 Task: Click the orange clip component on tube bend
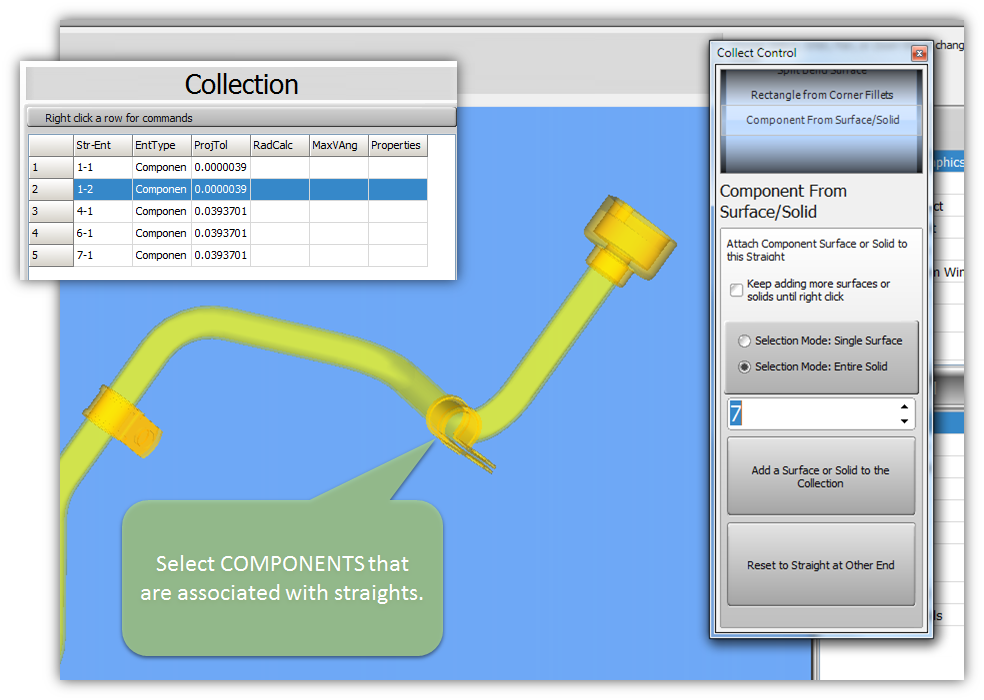(450, 425)
